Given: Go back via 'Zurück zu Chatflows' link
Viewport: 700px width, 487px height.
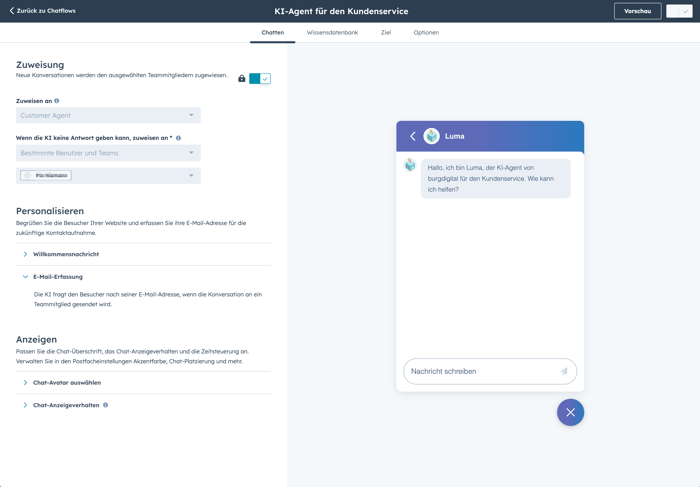Looking at the screenshot, I should [43, 11].
